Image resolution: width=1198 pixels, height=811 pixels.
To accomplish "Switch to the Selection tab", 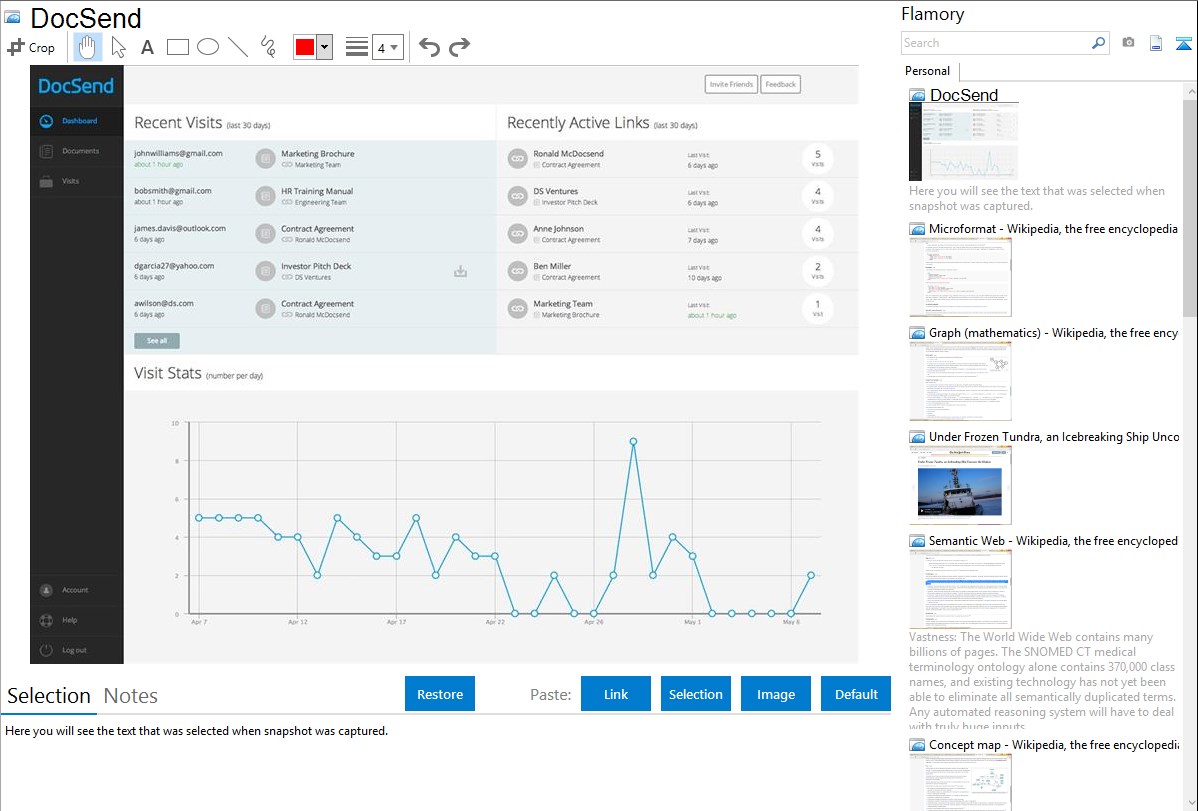I will (x=49, y=696).
